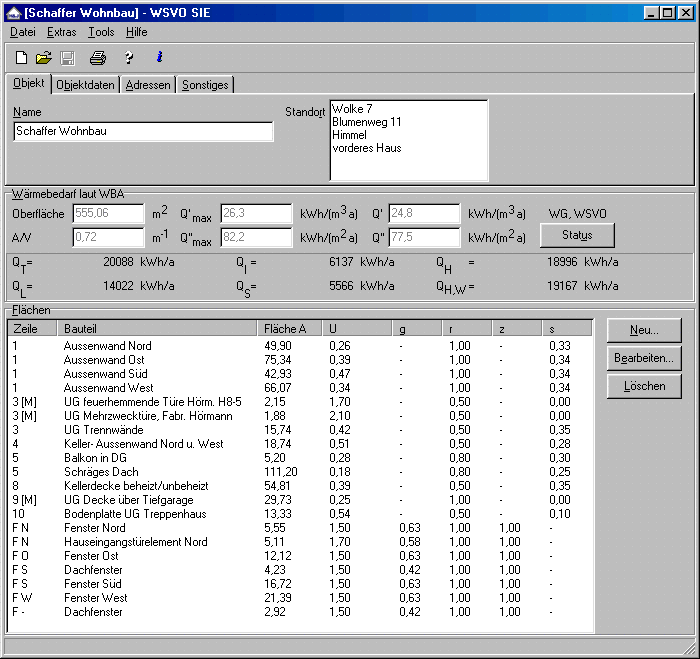Image resolution: width=700 pixels, height=659 pixels.
Task: Click the Name input field
Action: [143, 131]
